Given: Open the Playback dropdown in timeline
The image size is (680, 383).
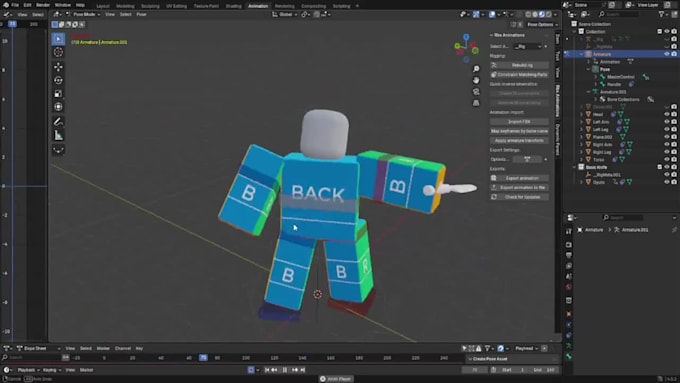Looking at the screenshot, I should (28, 370).
